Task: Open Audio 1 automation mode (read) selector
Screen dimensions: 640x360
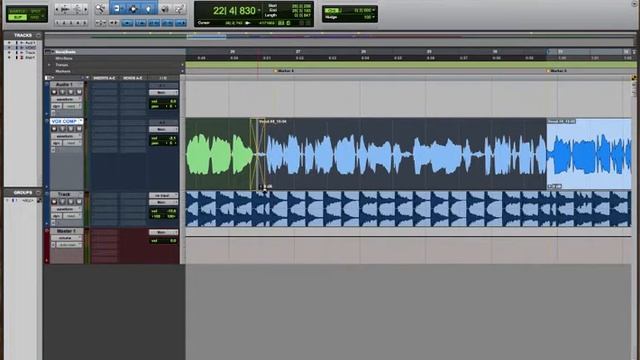Action: (x=72, y=106)
